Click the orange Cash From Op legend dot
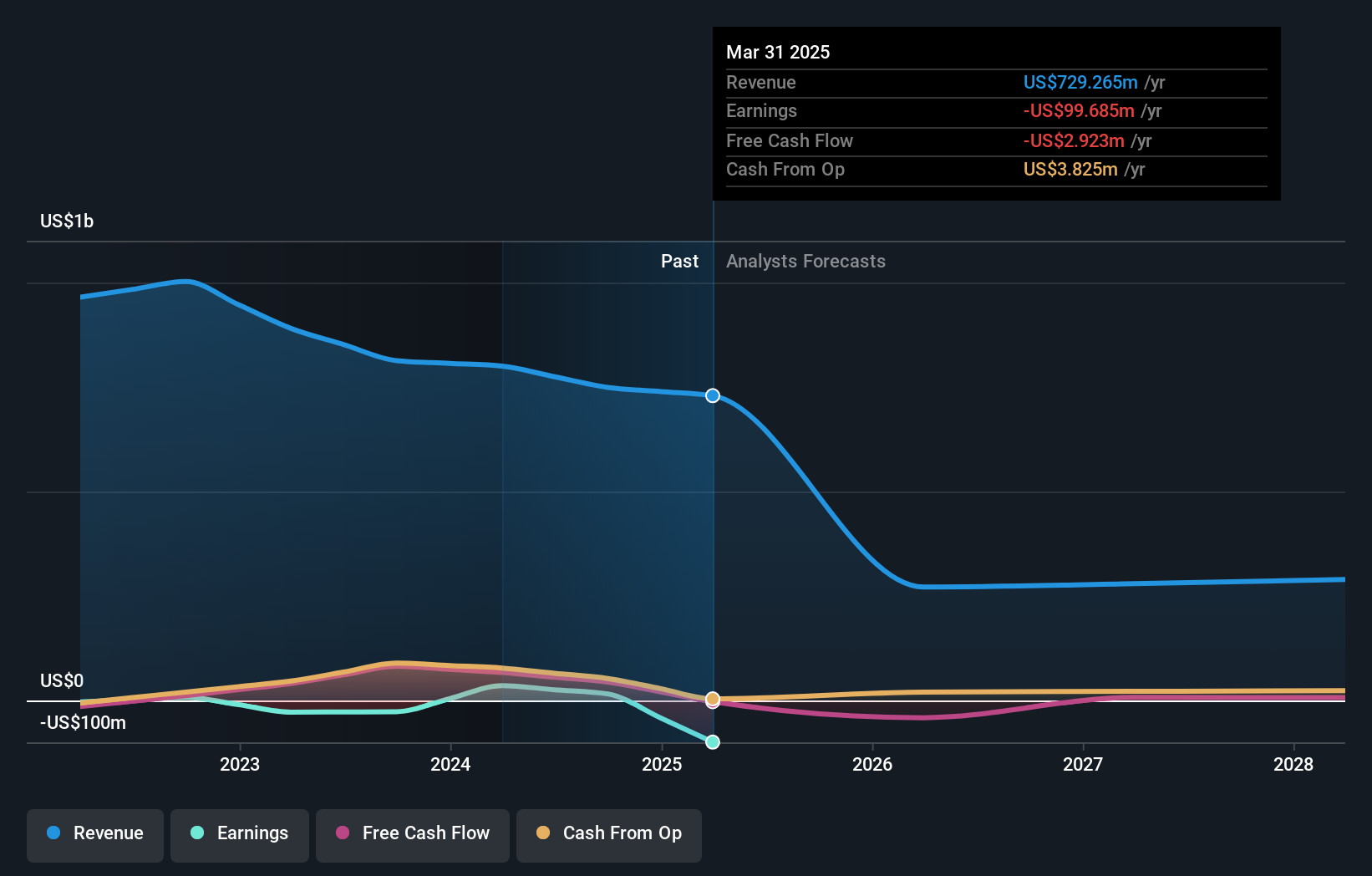 pos(543,833)
